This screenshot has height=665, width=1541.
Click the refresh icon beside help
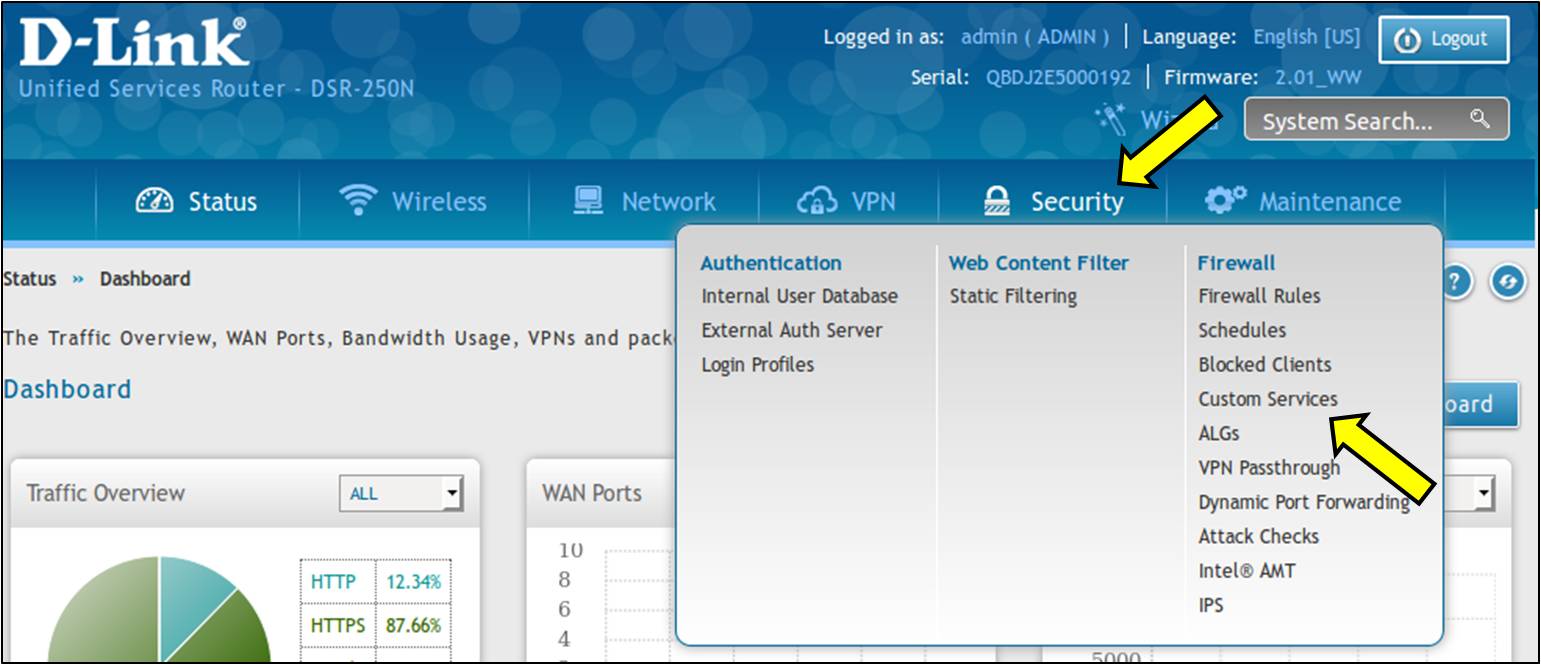[1506, 284]
